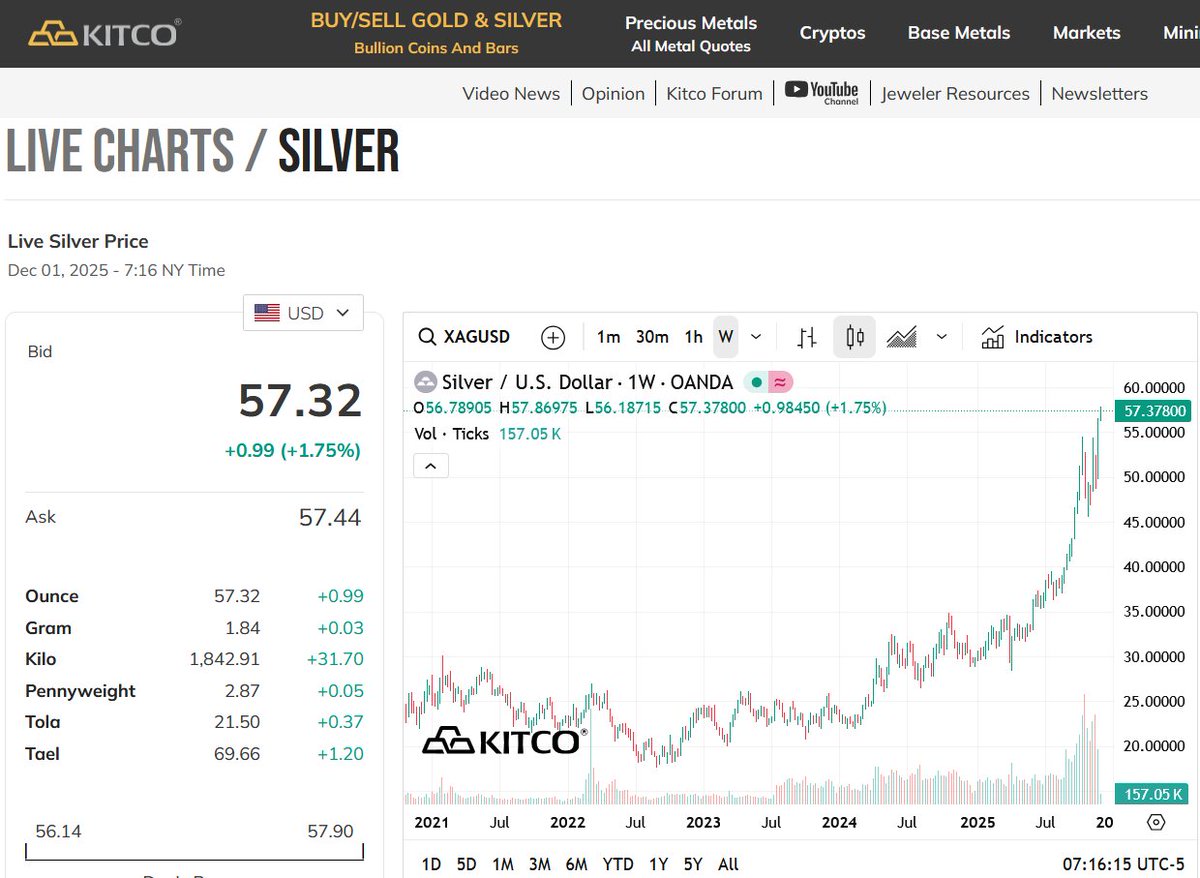Click the Kitco Forum link
1200x878 pixels.
click(714, 93)
